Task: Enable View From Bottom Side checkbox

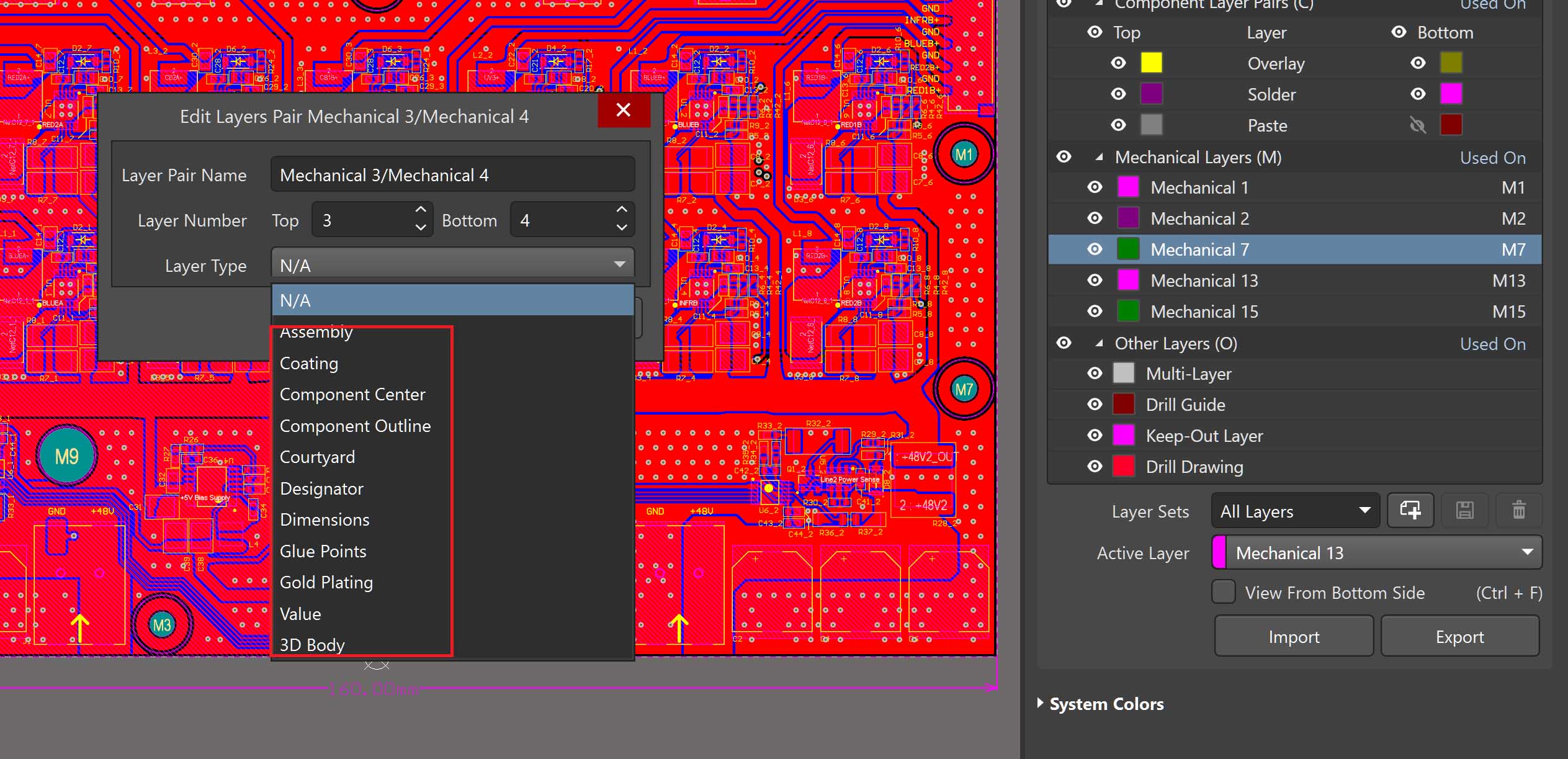Action: point(1223,592)
